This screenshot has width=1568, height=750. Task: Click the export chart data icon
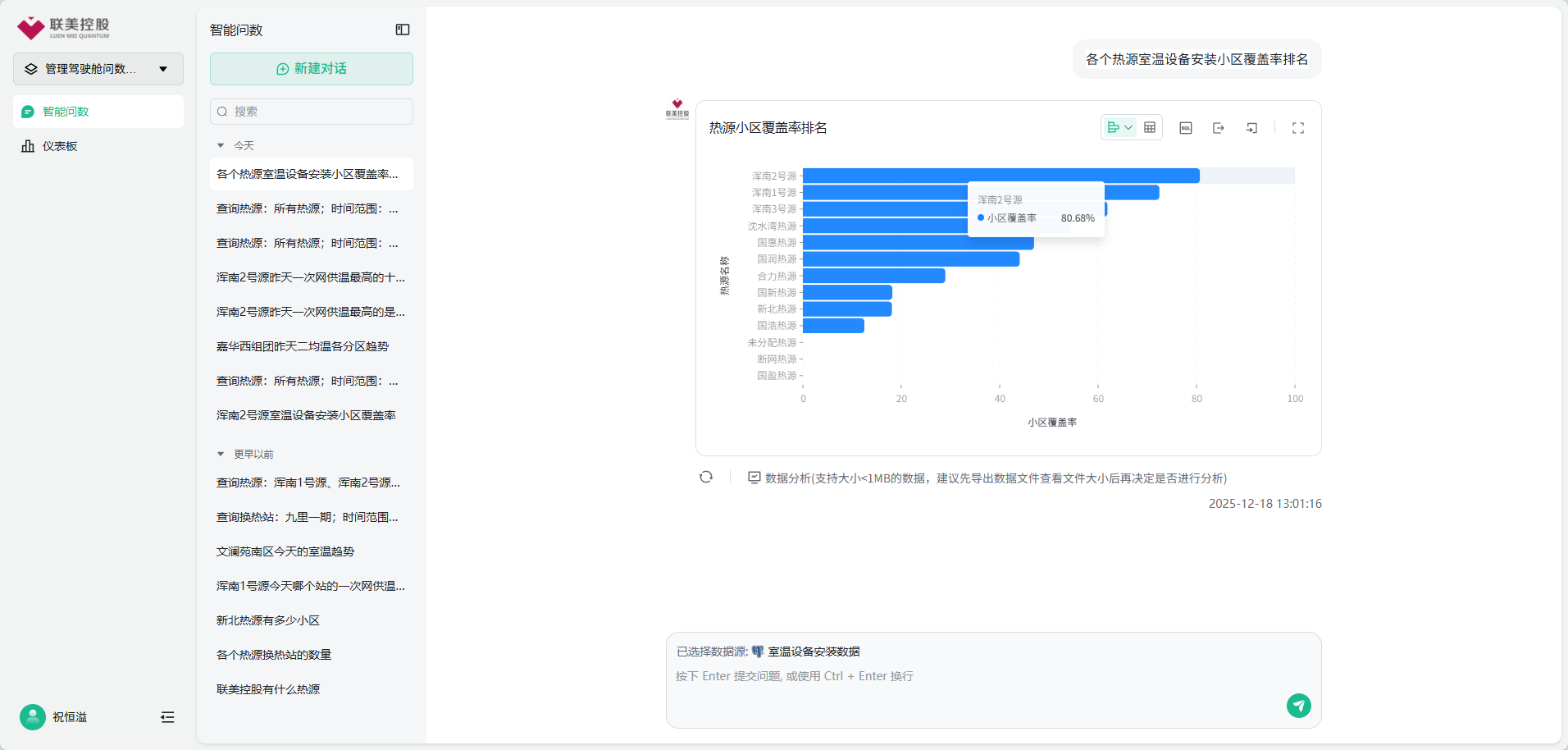(1219, 128)
